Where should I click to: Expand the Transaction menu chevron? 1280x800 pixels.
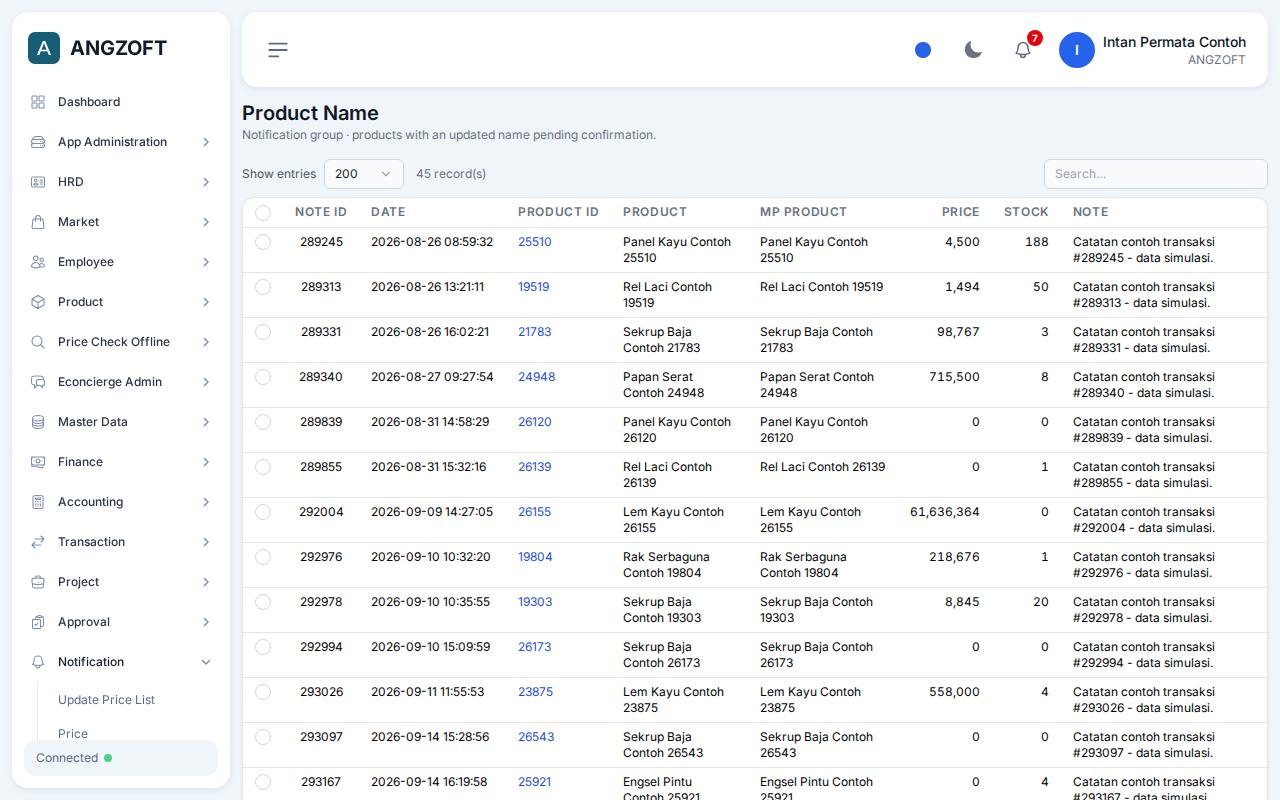click(206, 542)
